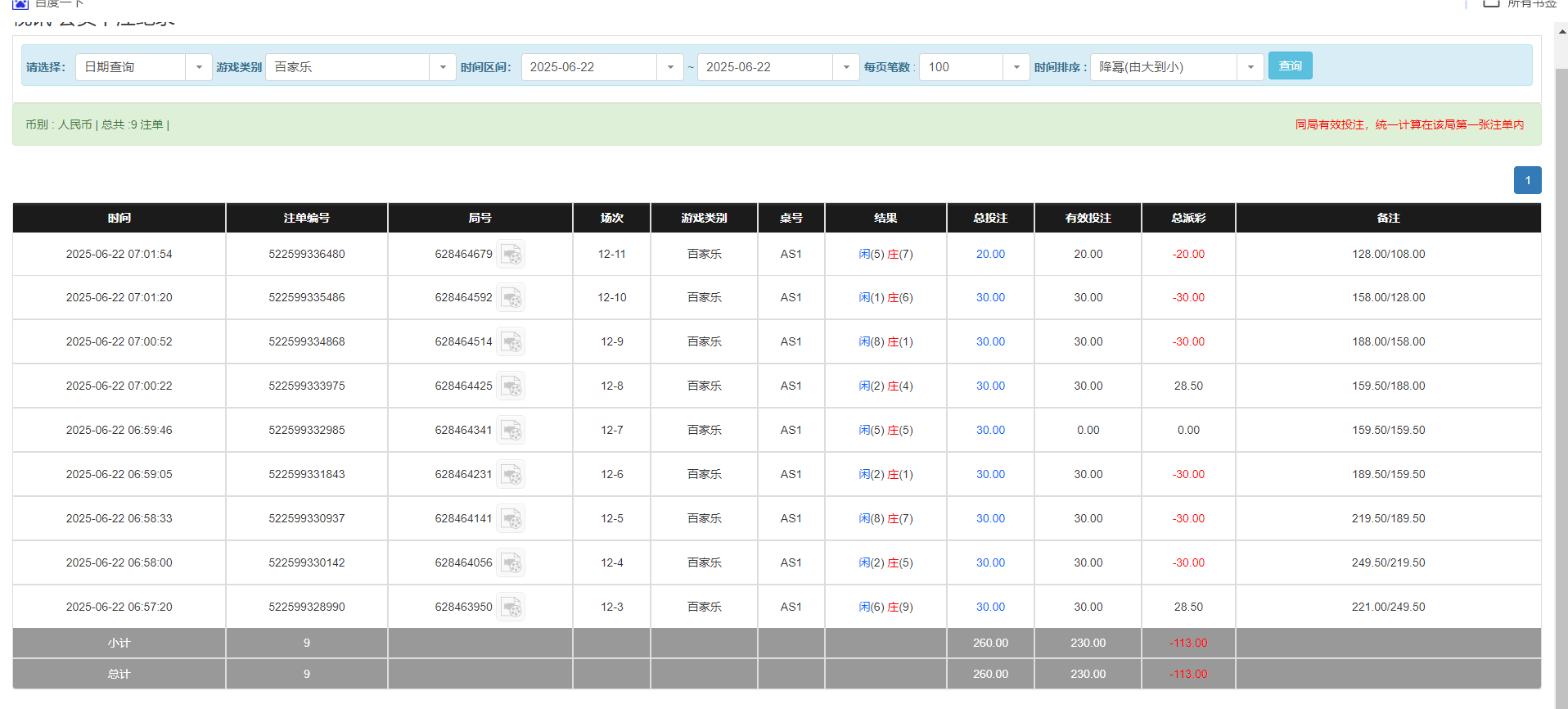Click the 20.00 total bet link
This screenshot has height=709, width=1568.
pos(990,255)
